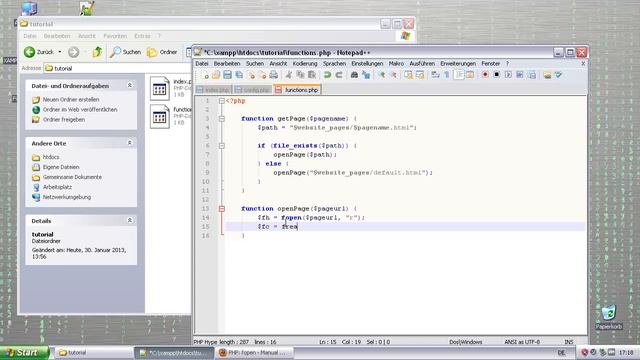Click the save recorded macro icon
Screen dimensions: 640x360
tap(531, 75)
